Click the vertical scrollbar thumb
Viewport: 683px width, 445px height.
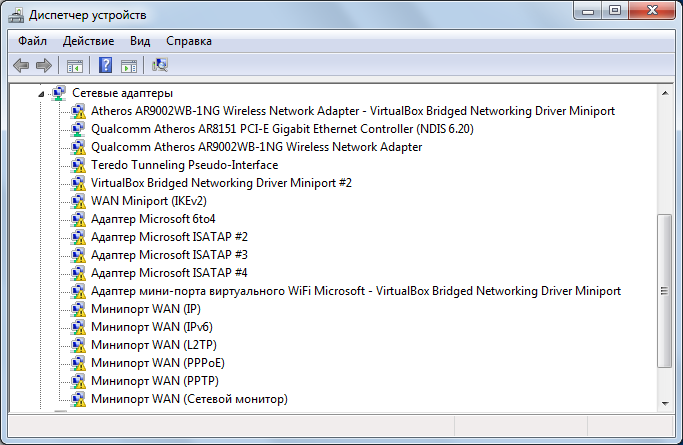[x=665, y=291]
